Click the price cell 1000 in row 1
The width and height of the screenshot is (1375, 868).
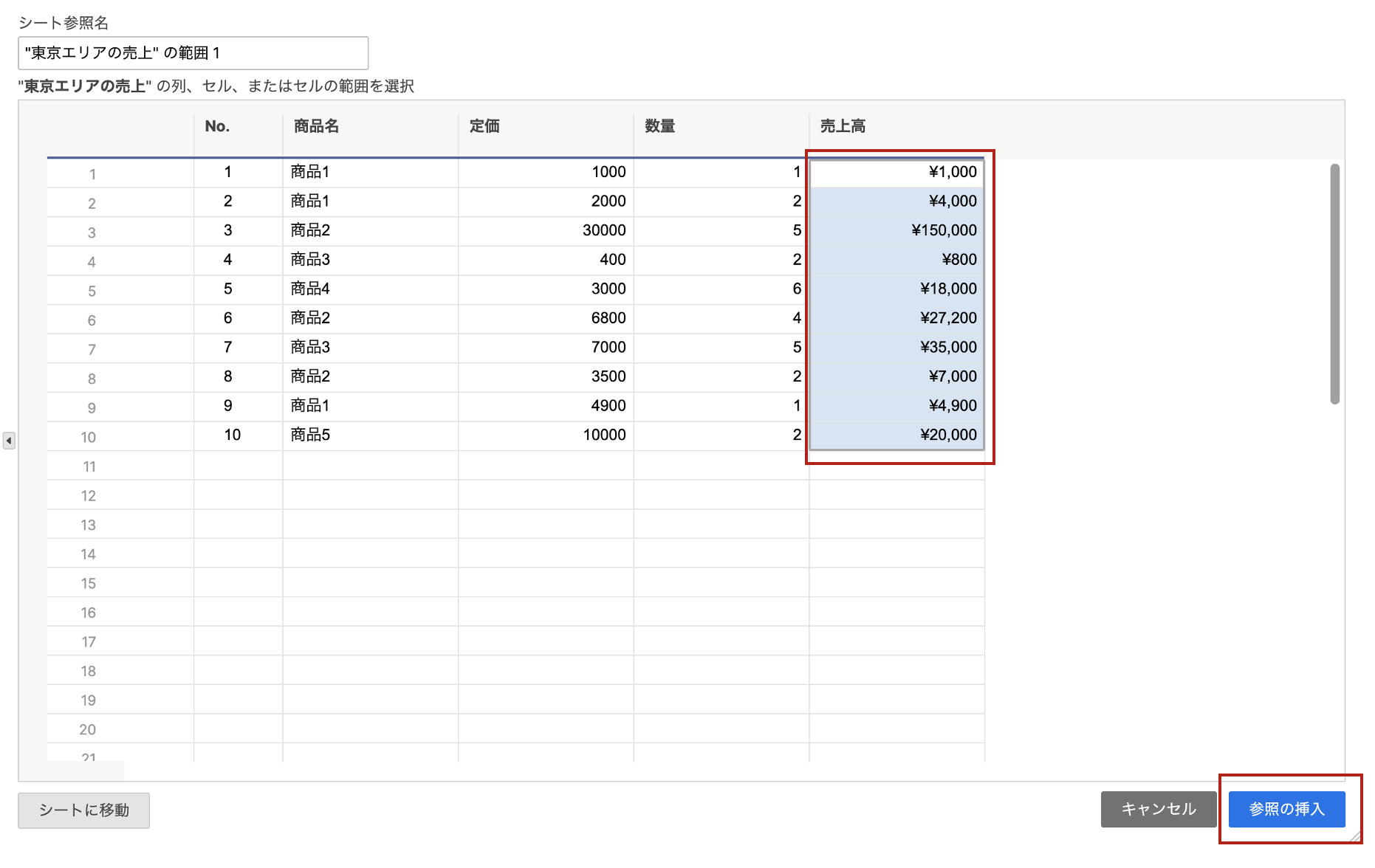pyautogui.click(x=546, y=172)
